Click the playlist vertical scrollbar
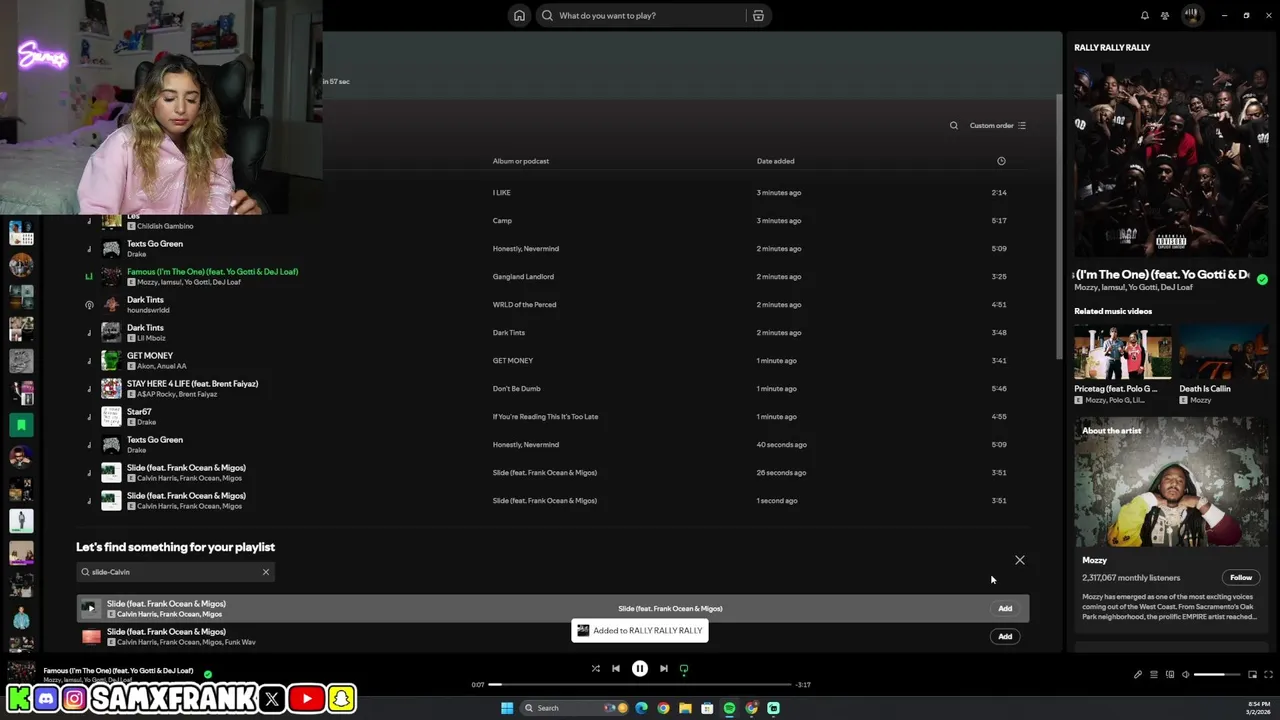The width and height of the screenshot is (1280, 720). coord(1059,228)
